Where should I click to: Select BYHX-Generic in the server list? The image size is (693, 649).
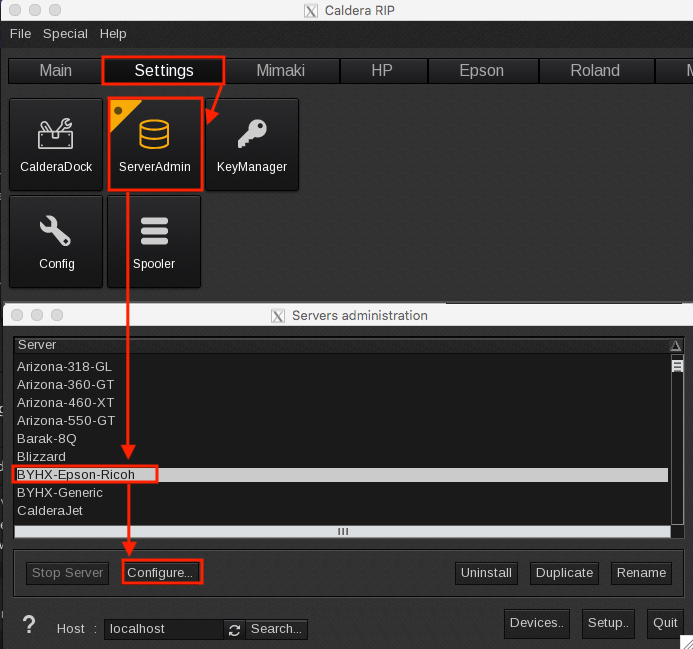click(x=59, y=493)
